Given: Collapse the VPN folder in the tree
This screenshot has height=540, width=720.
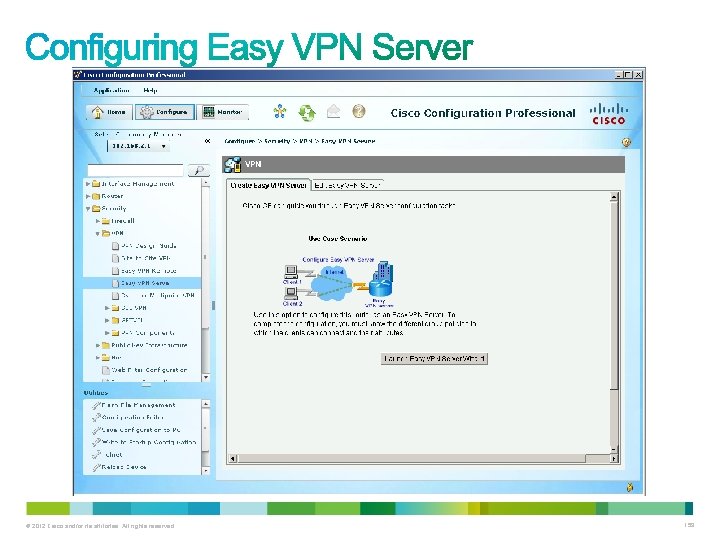Looking at the screenshot, I should click(98, 233).
